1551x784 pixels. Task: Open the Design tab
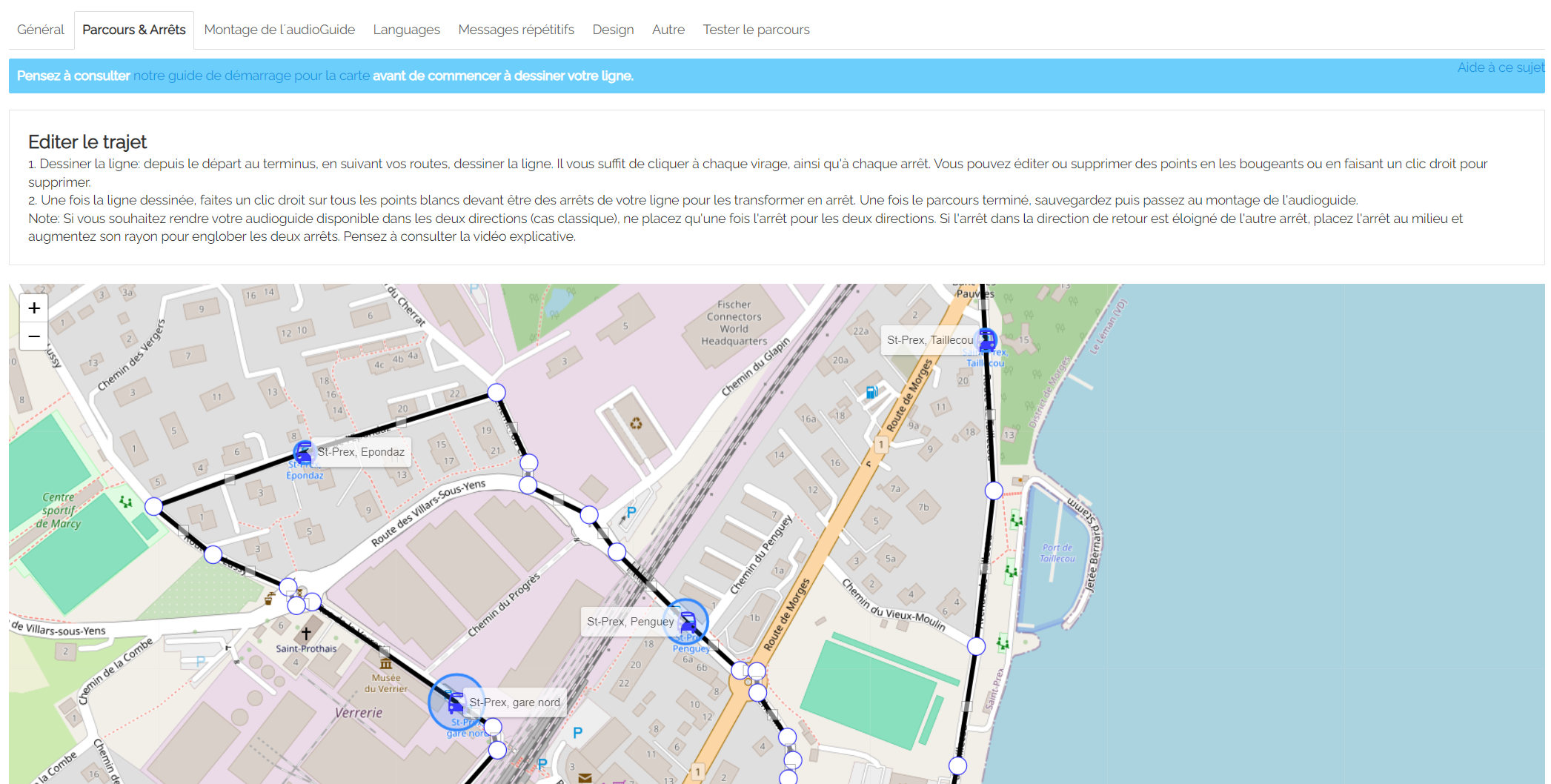(x=613, y=30)
